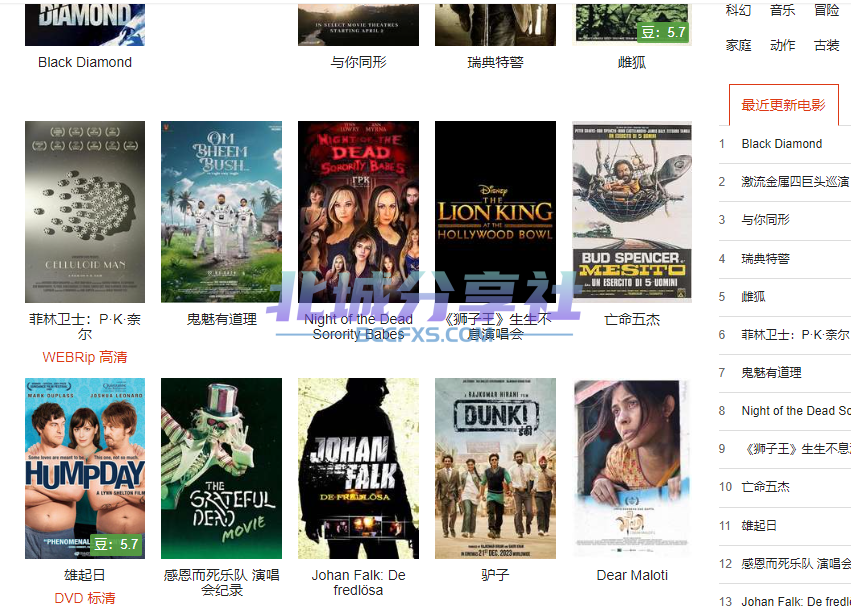Viewport: 851px width, 609px height.
Task: Open the Lion King at the Hollywood Bowl poster
Action: click(496, 212)
